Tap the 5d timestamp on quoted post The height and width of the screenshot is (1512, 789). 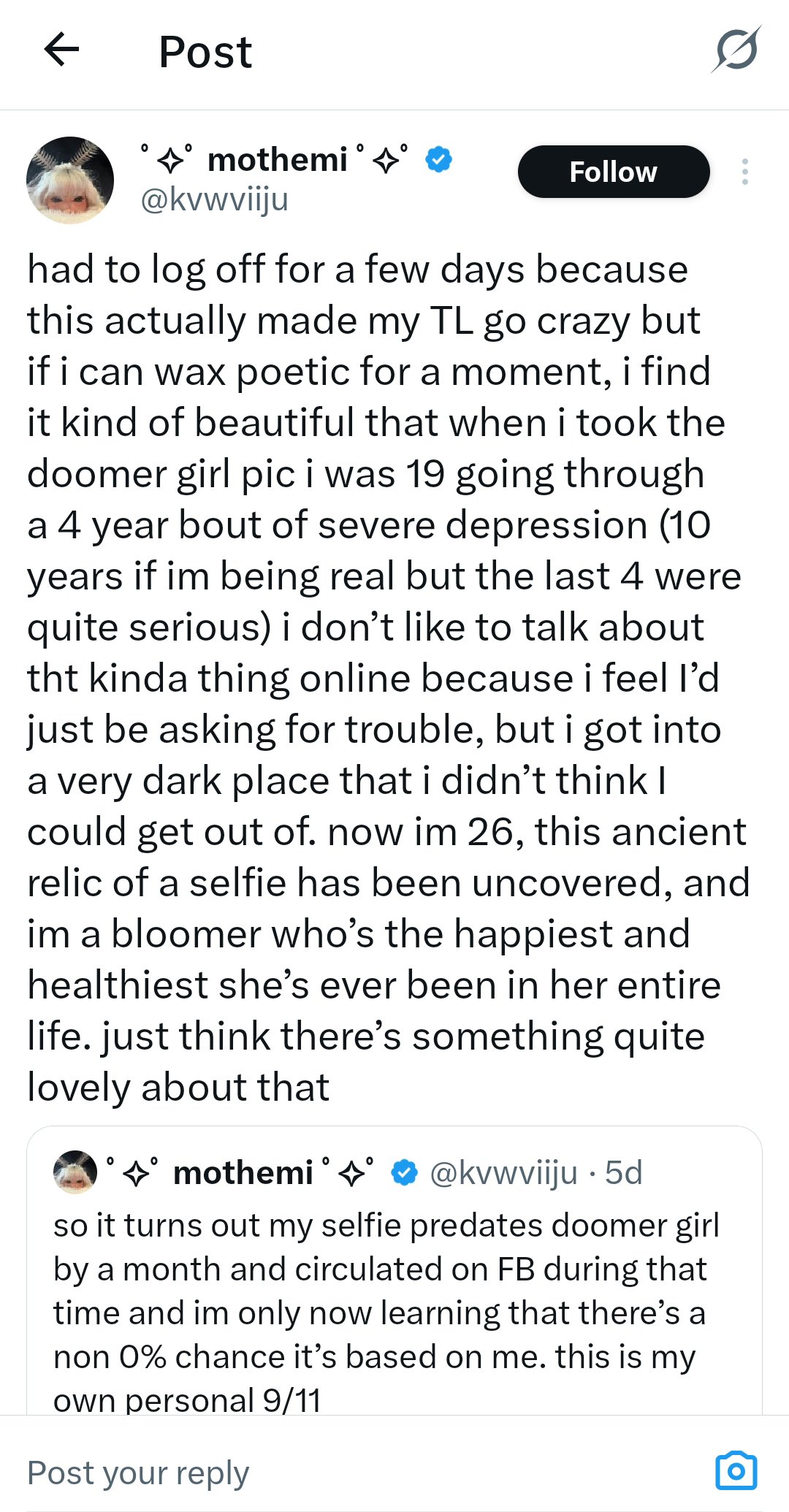coord(624,1173)
